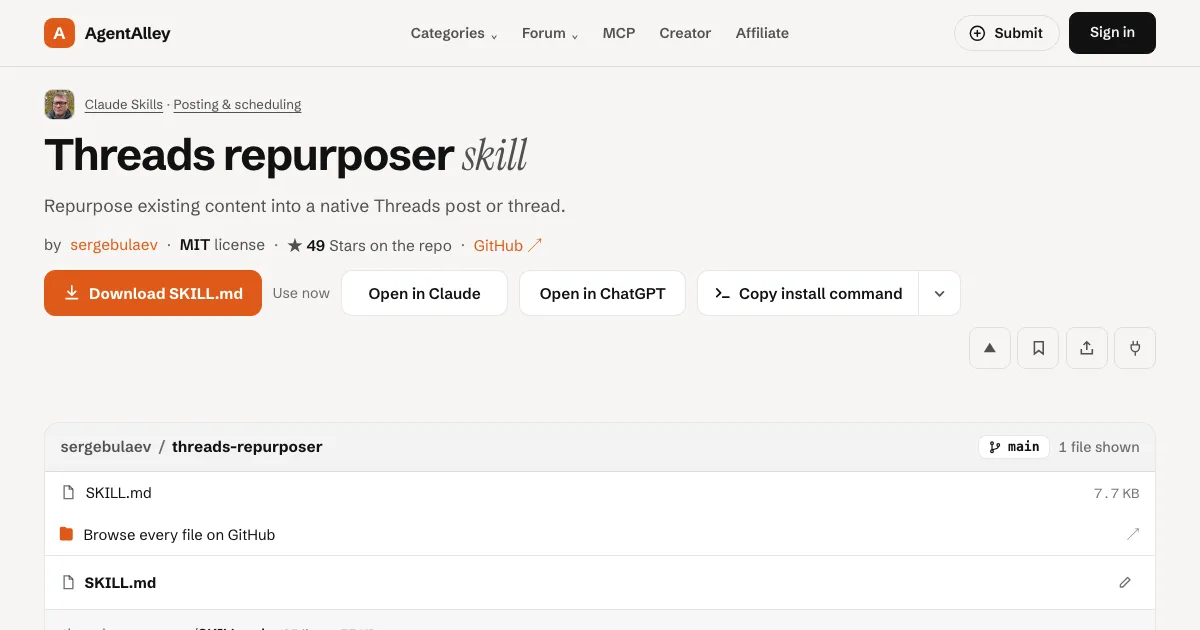Download SKILL.md with the orange button
The image size is (1200, 630).
153,293
